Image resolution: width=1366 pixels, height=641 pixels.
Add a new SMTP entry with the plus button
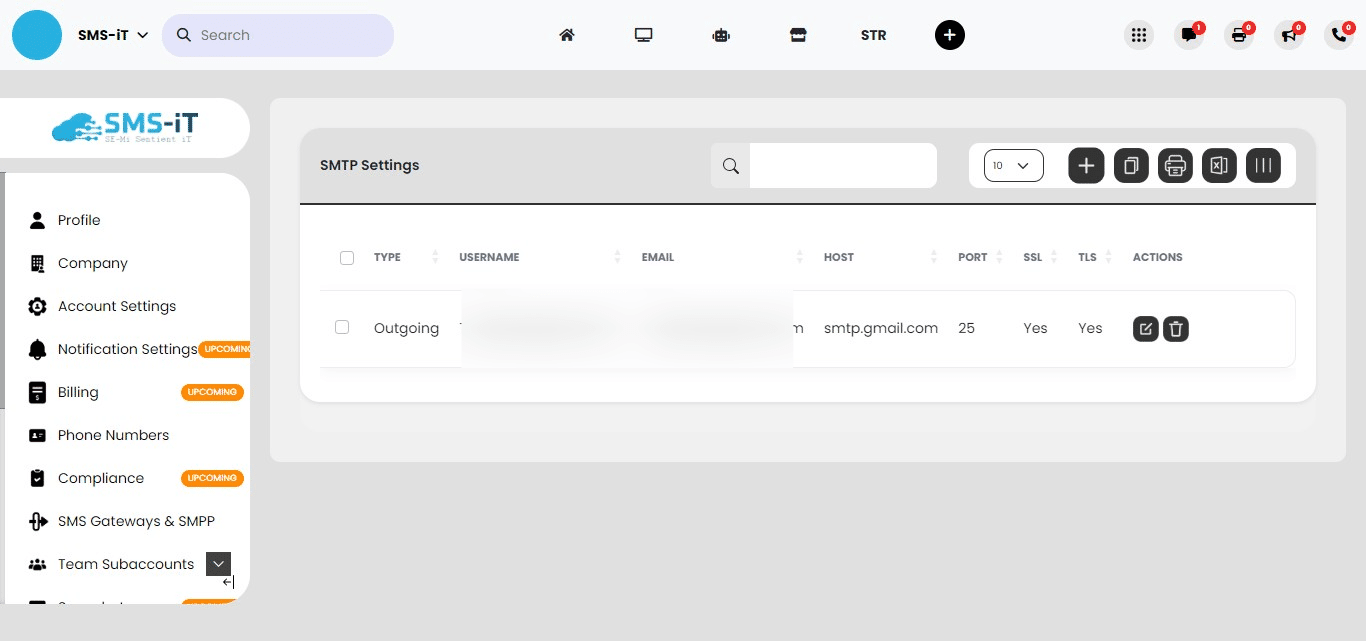(x=1086, y=165)
